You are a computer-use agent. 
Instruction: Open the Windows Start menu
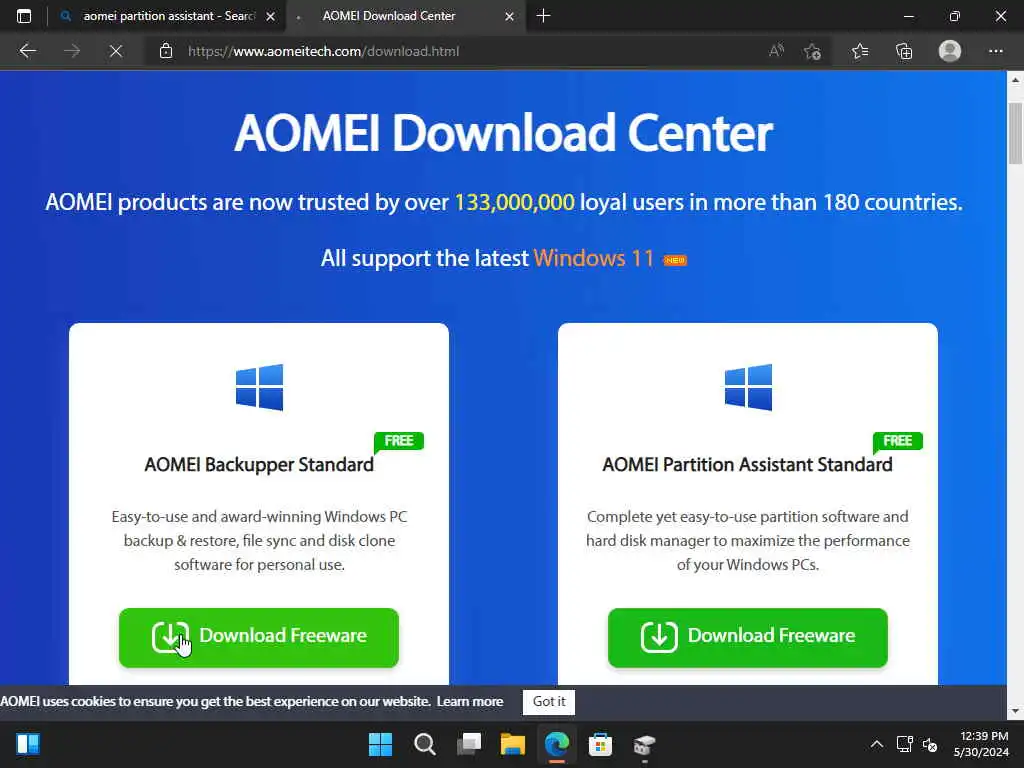coord(380,744)
